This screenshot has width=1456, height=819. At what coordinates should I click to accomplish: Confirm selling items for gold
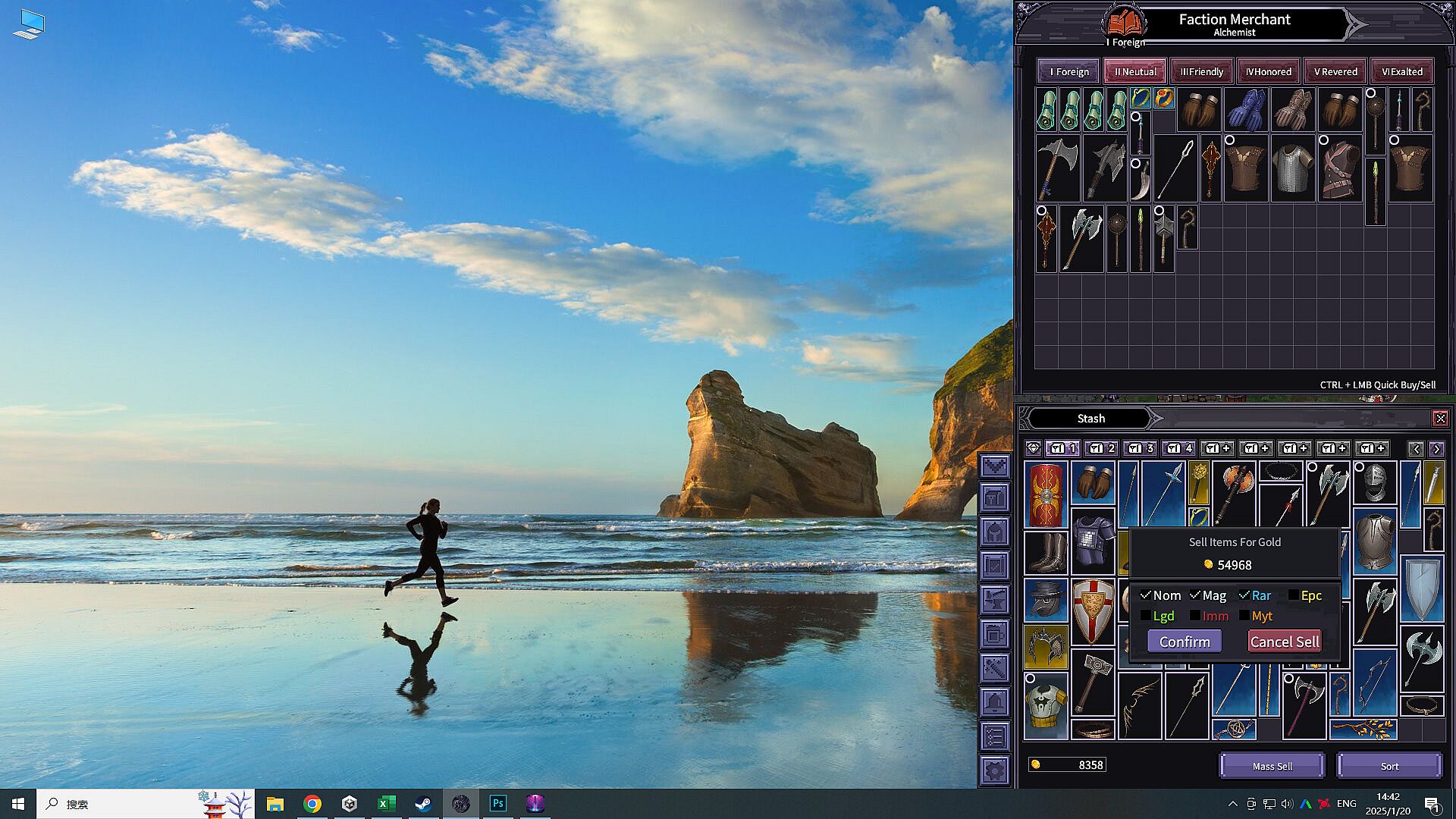coord(1184,642)
